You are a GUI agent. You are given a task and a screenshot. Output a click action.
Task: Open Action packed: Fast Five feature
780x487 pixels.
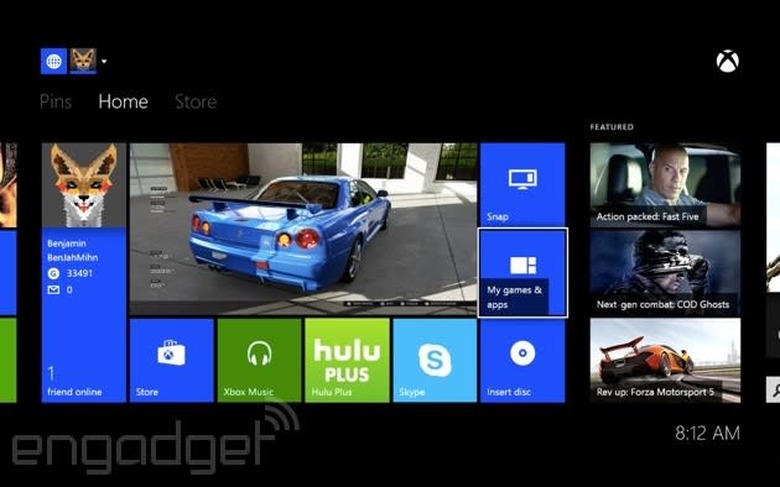point(664,184)
